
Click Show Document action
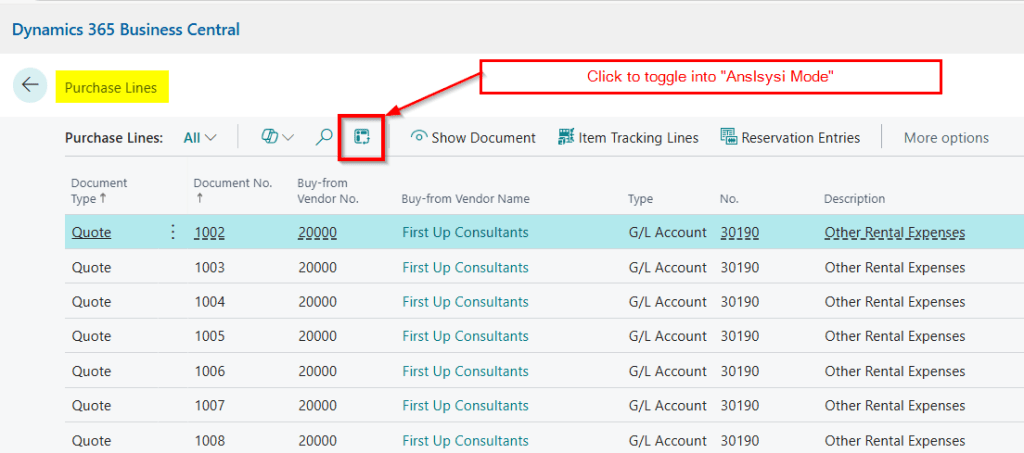pyautogui.click(x=473, y=138)
